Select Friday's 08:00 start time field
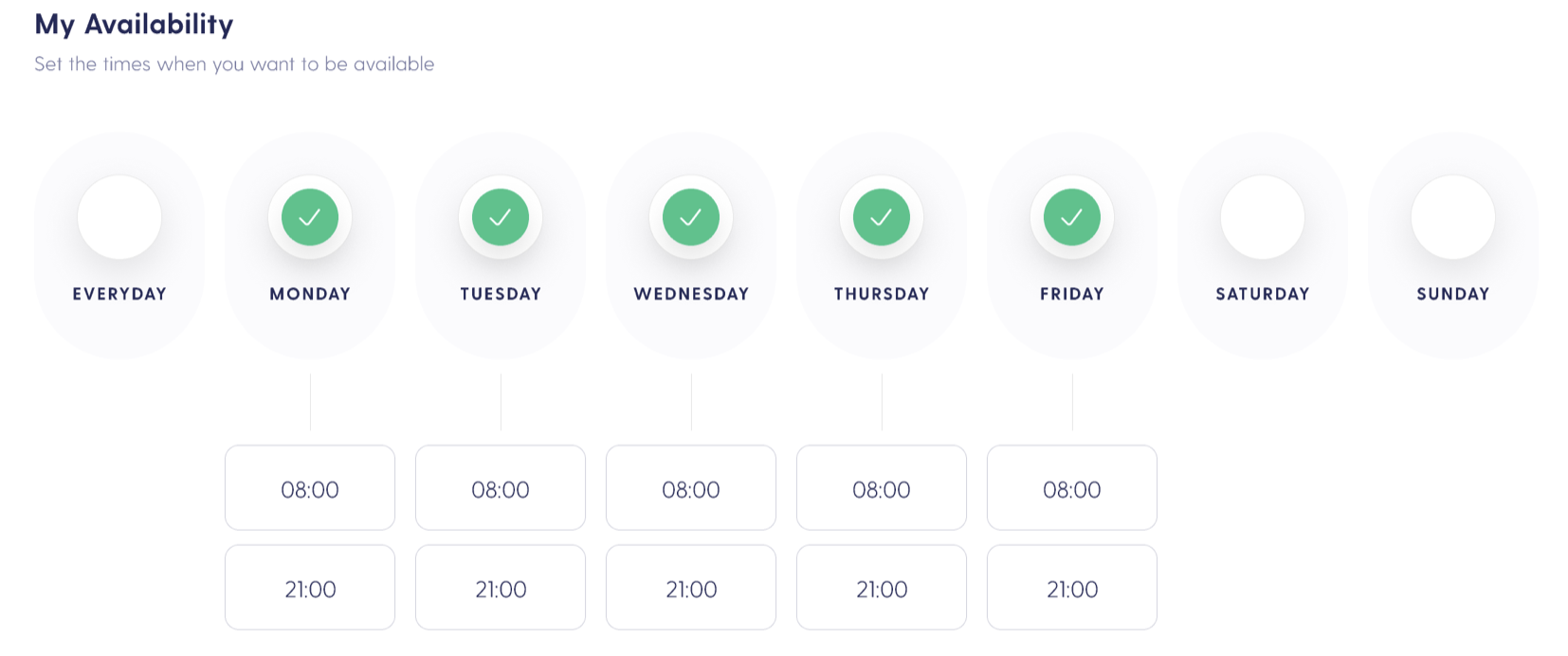This screenshot has height=656, width=1568. pyautogui.click(x=1071, y=488)
